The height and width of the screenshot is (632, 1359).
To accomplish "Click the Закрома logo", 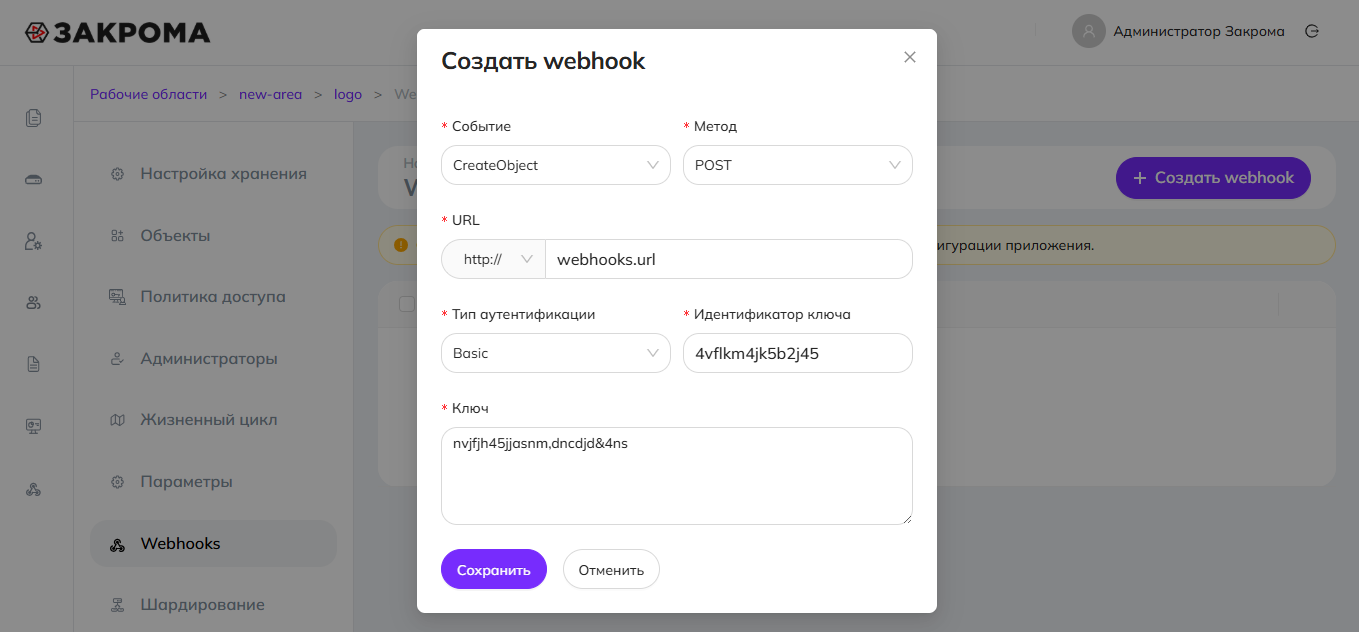I will tap(118, 33).
